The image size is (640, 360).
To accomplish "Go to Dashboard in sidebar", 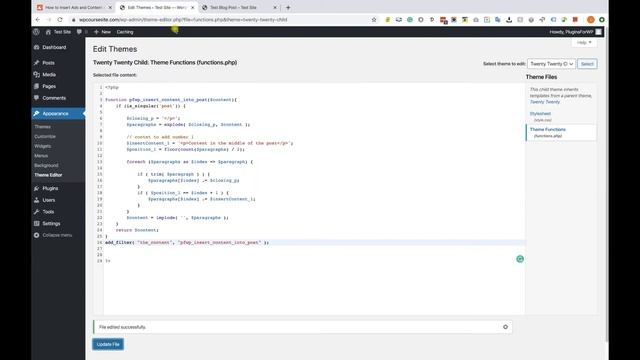I will [54, 47].
